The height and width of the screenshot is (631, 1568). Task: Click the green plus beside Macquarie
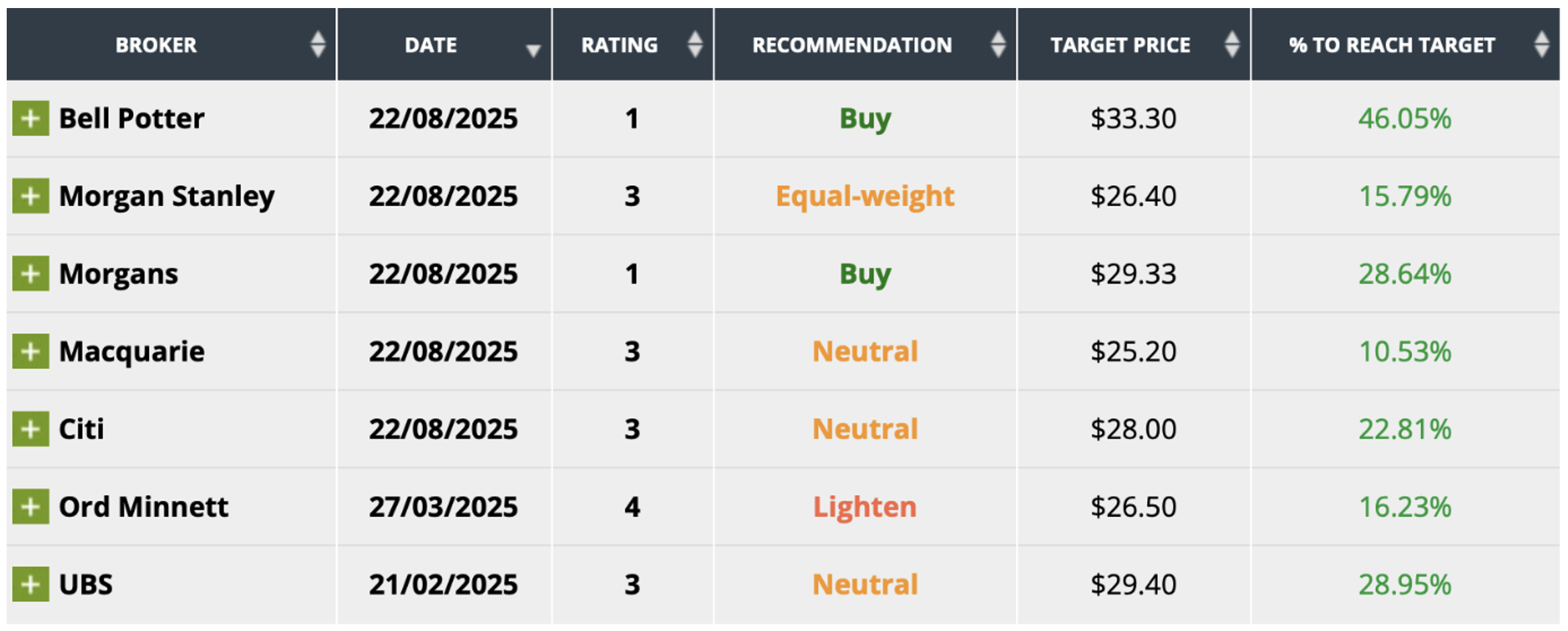coord(30,352)
